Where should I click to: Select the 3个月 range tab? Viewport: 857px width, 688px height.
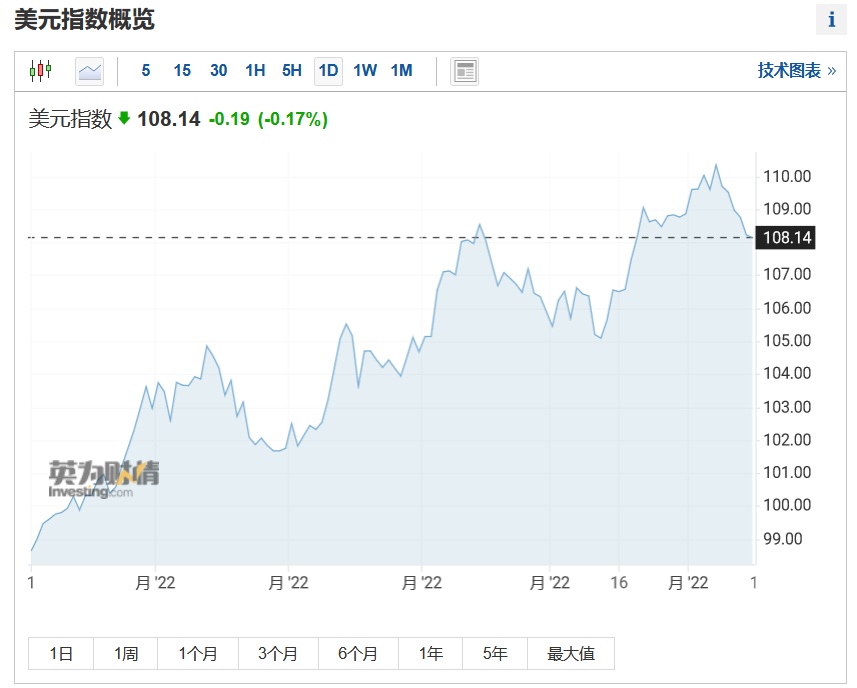pos(278,654)
